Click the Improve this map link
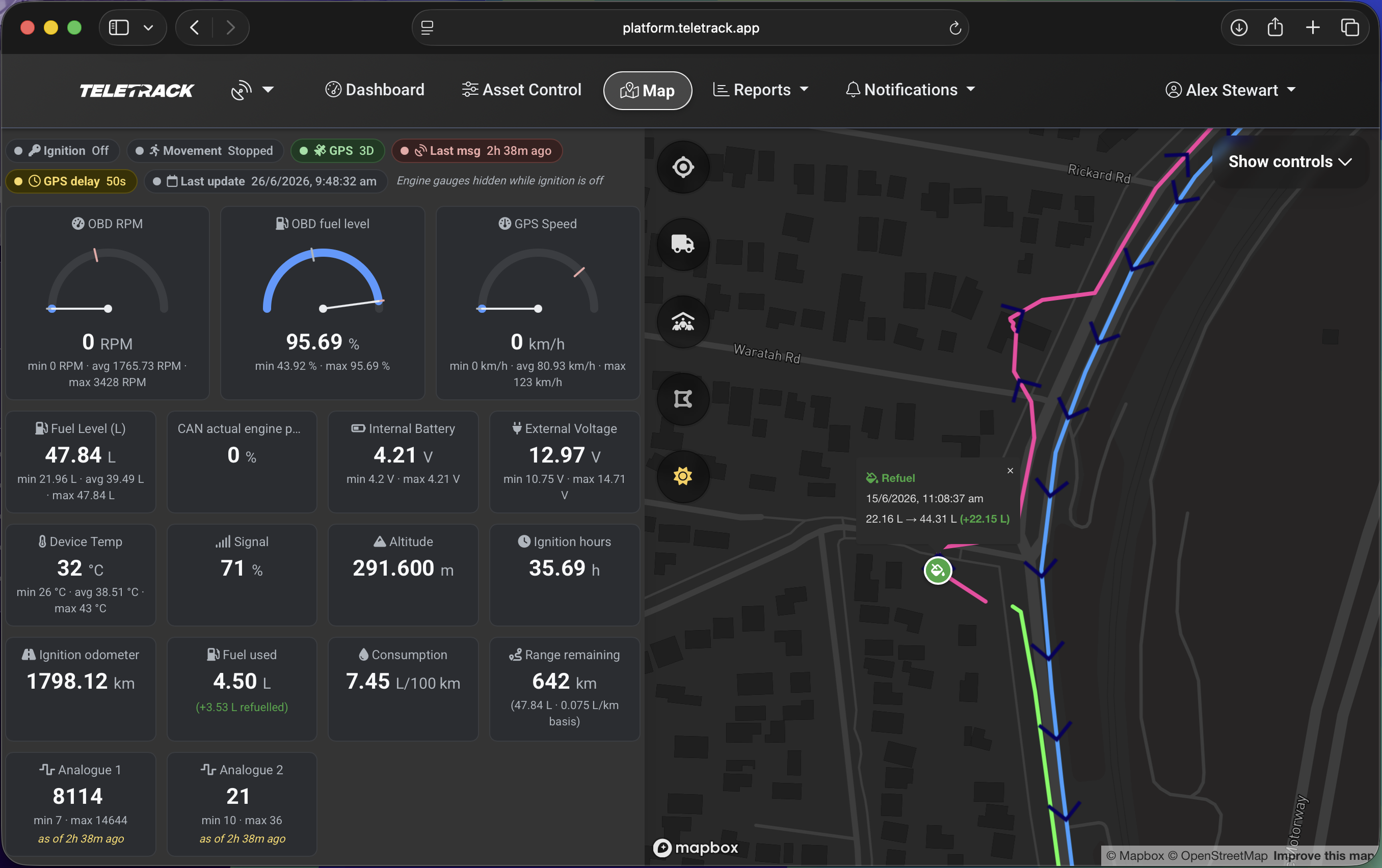This screenshot has height=868, width=1382. point(1324,855)
